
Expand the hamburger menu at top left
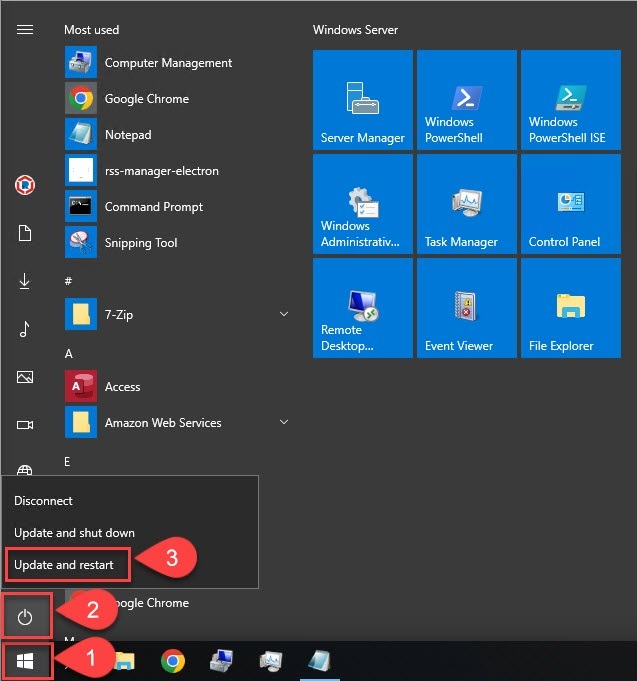coord(25,30)
